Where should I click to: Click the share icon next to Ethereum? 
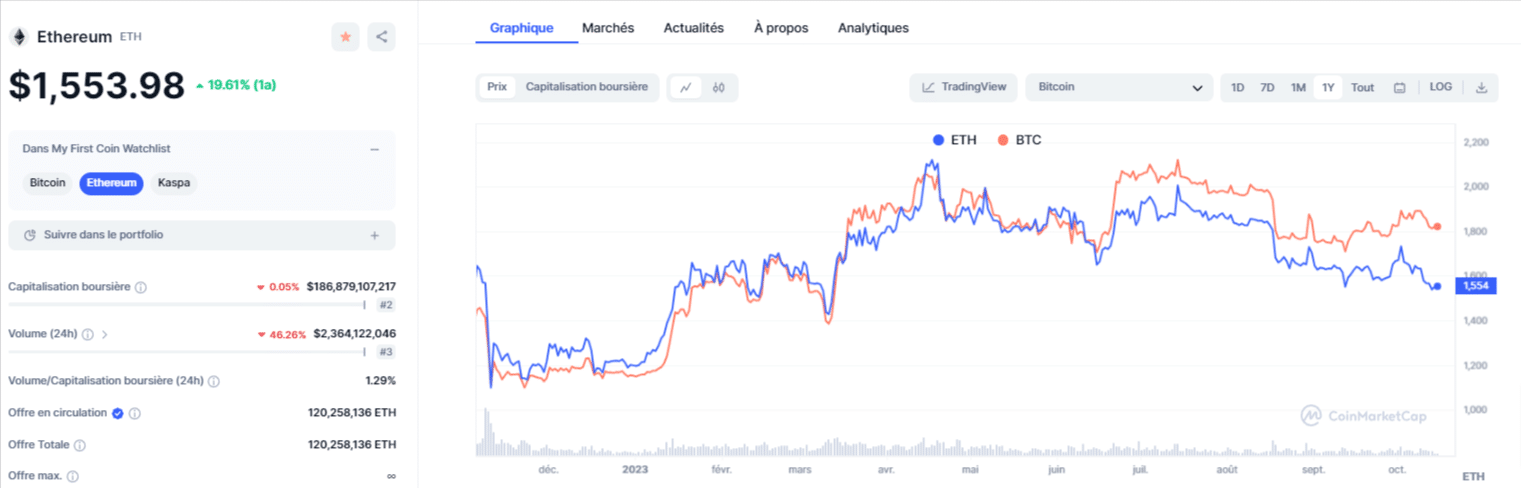point(381,37)
